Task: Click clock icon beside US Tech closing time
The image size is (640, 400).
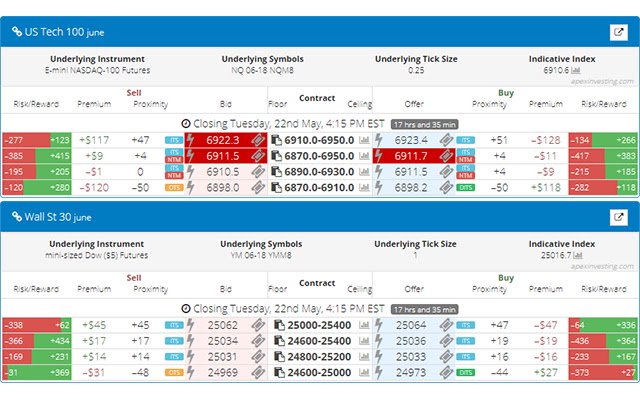Action: pyautogui.click(x=186, y=124)
